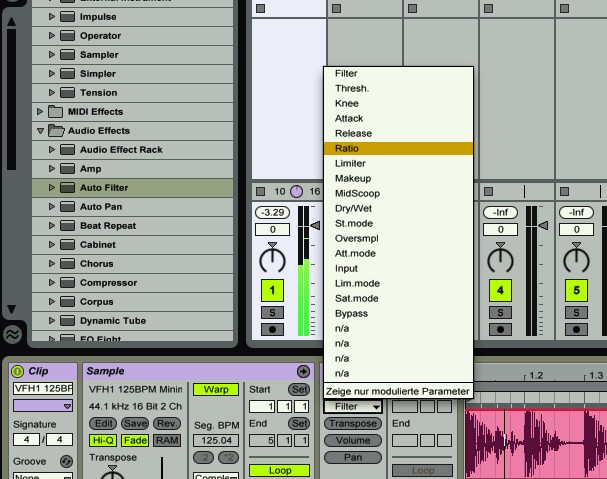Click the Volume envelope button

[353, 440]
